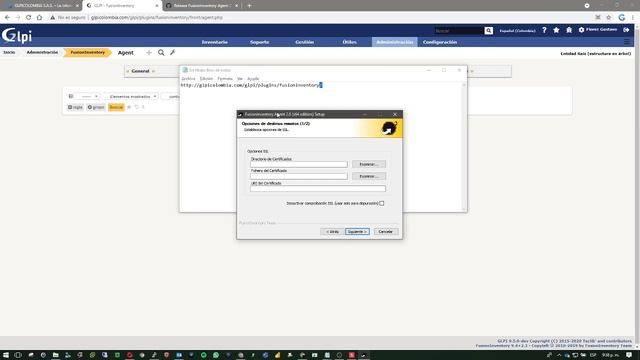Click the search icon next to Agent
This screenshot has width=640, height=360.
[x=161, y=53]
